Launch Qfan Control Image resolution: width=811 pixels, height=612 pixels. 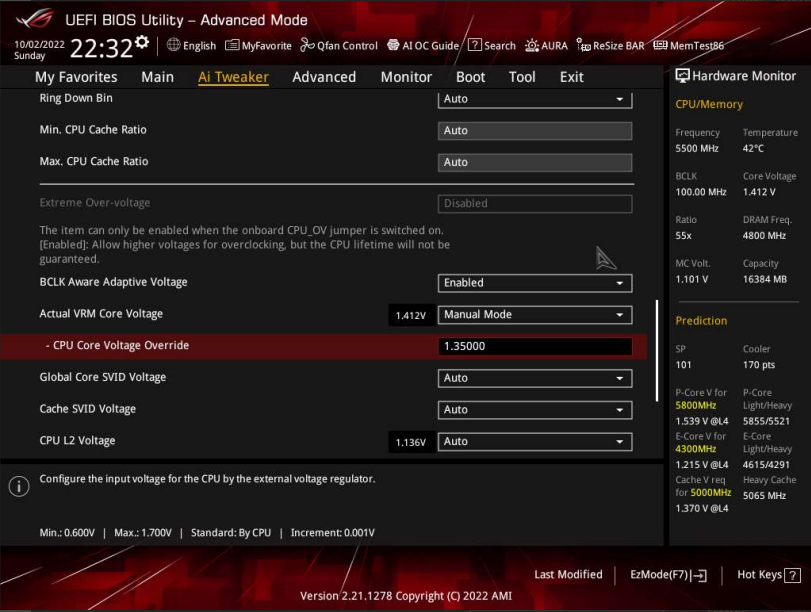(339, 46)
